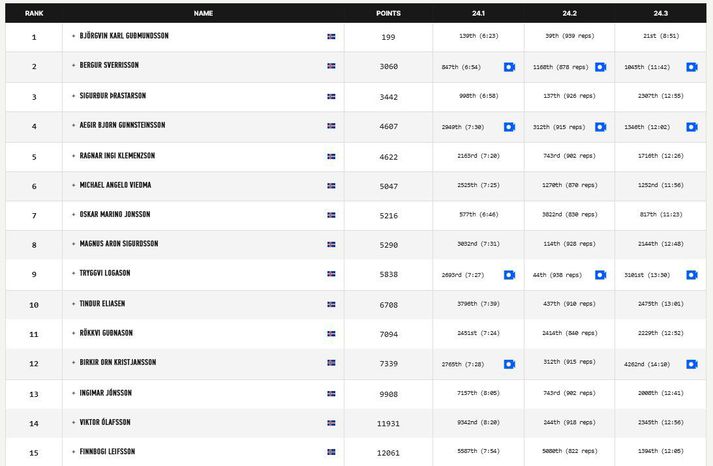Screen dimensions: 713x466
Task: Watch Tryggvi Logason's 24.2 video
Action: (600, 275)
